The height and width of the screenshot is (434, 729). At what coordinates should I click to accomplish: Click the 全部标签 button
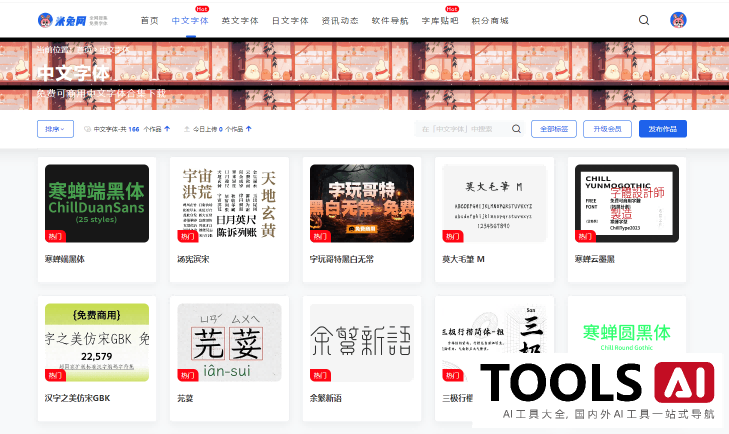(554, 129)
